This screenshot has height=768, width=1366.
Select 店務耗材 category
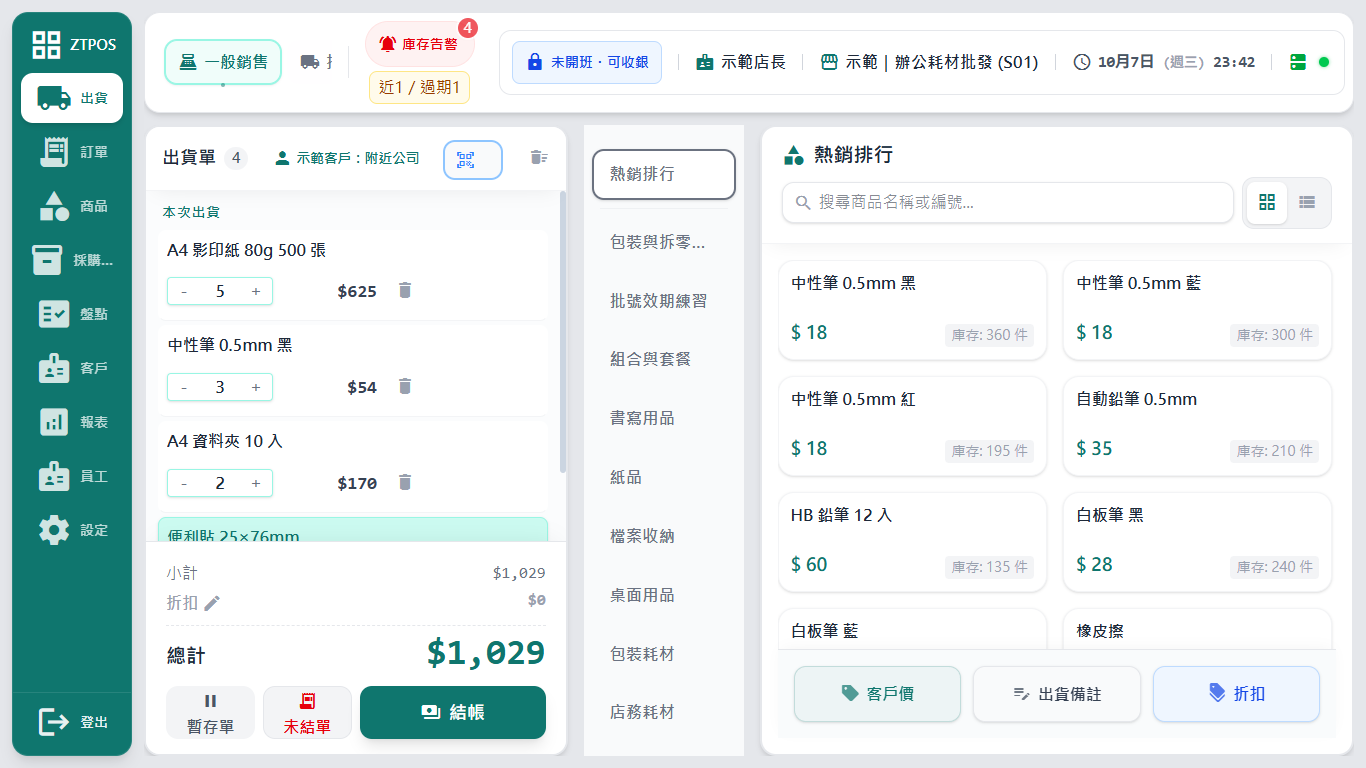click(664, 712)
